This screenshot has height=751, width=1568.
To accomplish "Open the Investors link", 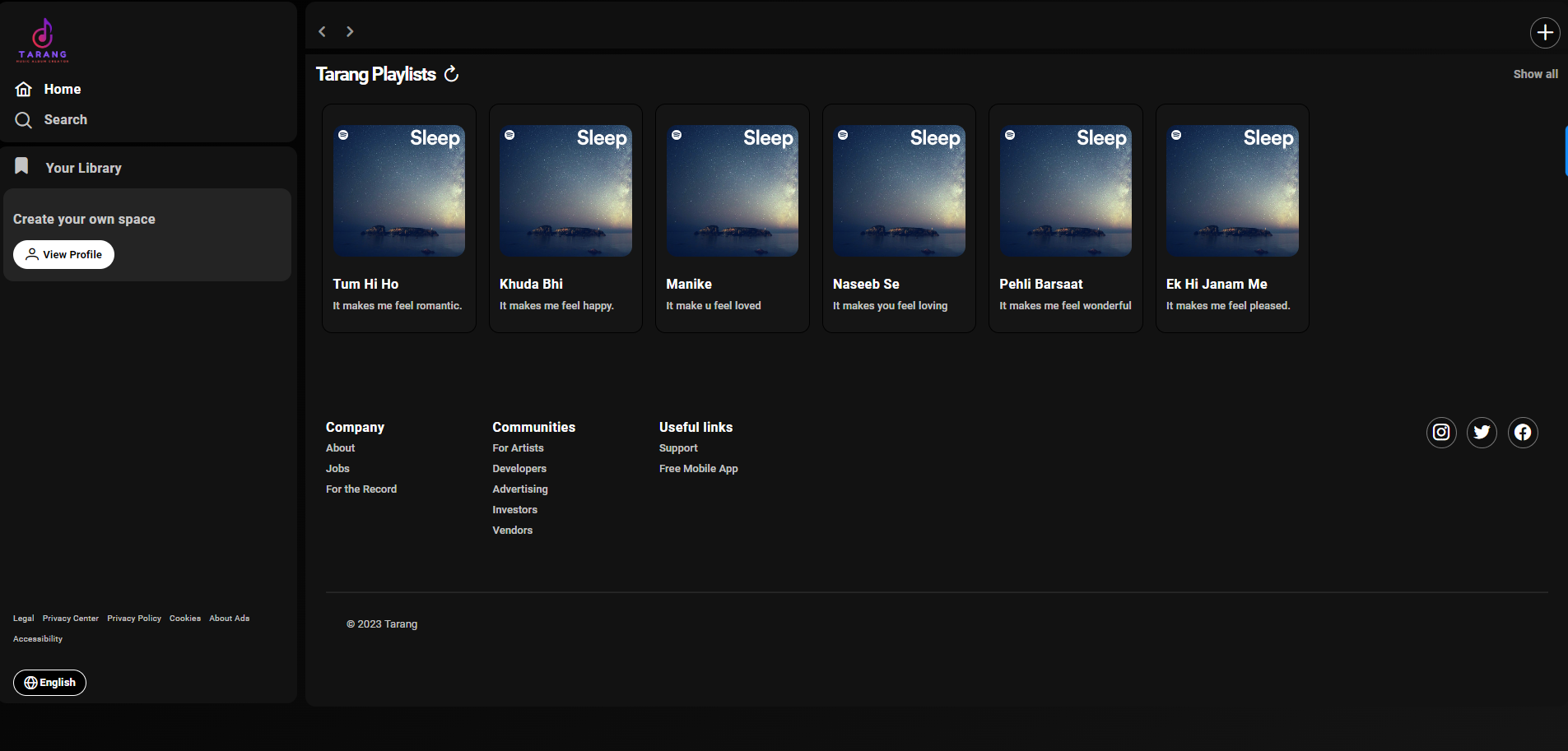I will click(514, 510).
